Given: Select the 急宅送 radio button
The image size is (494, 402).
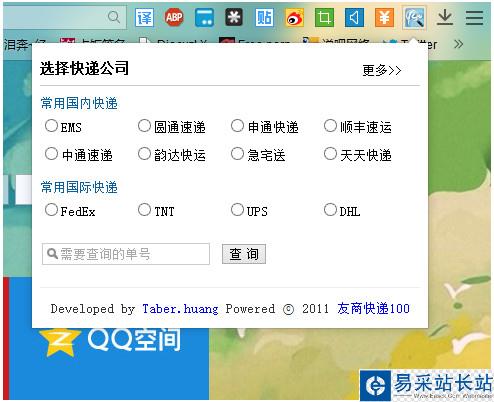Looking at the screenshot, I should pos(237,154).
